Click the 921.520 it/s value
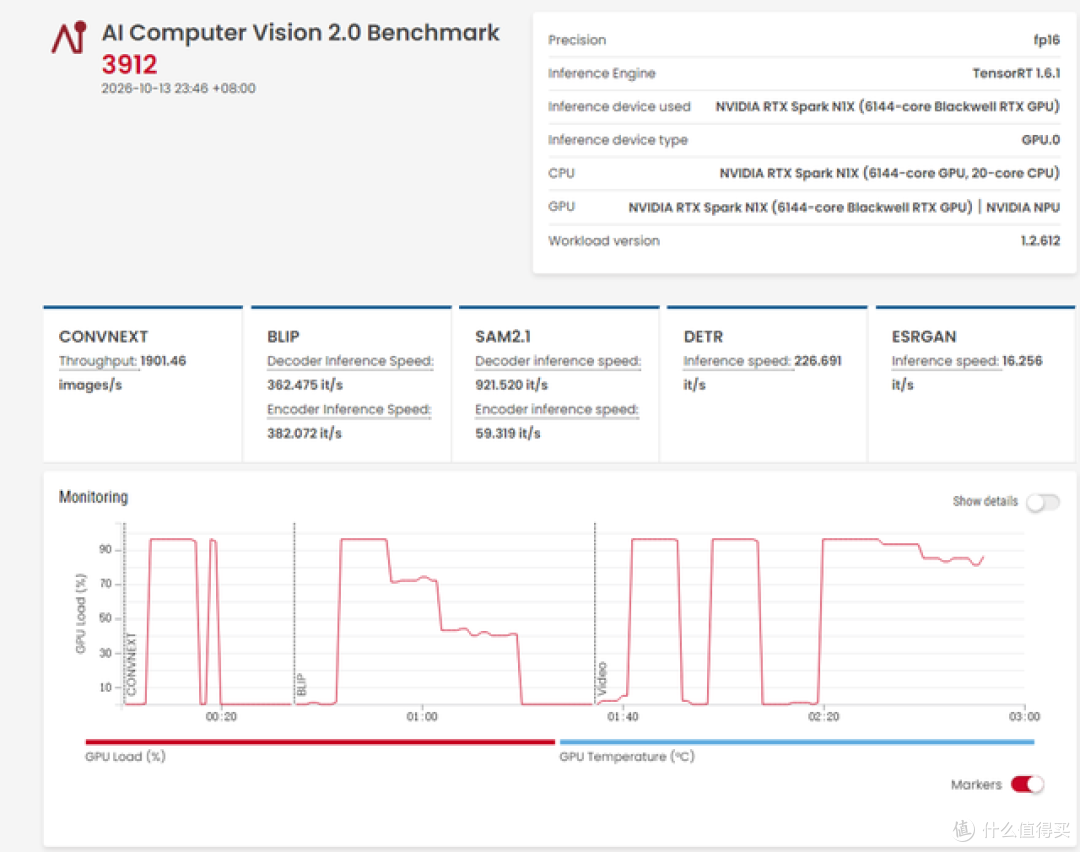The width and height of the screenshot is (1080, 852). point(512,385)
